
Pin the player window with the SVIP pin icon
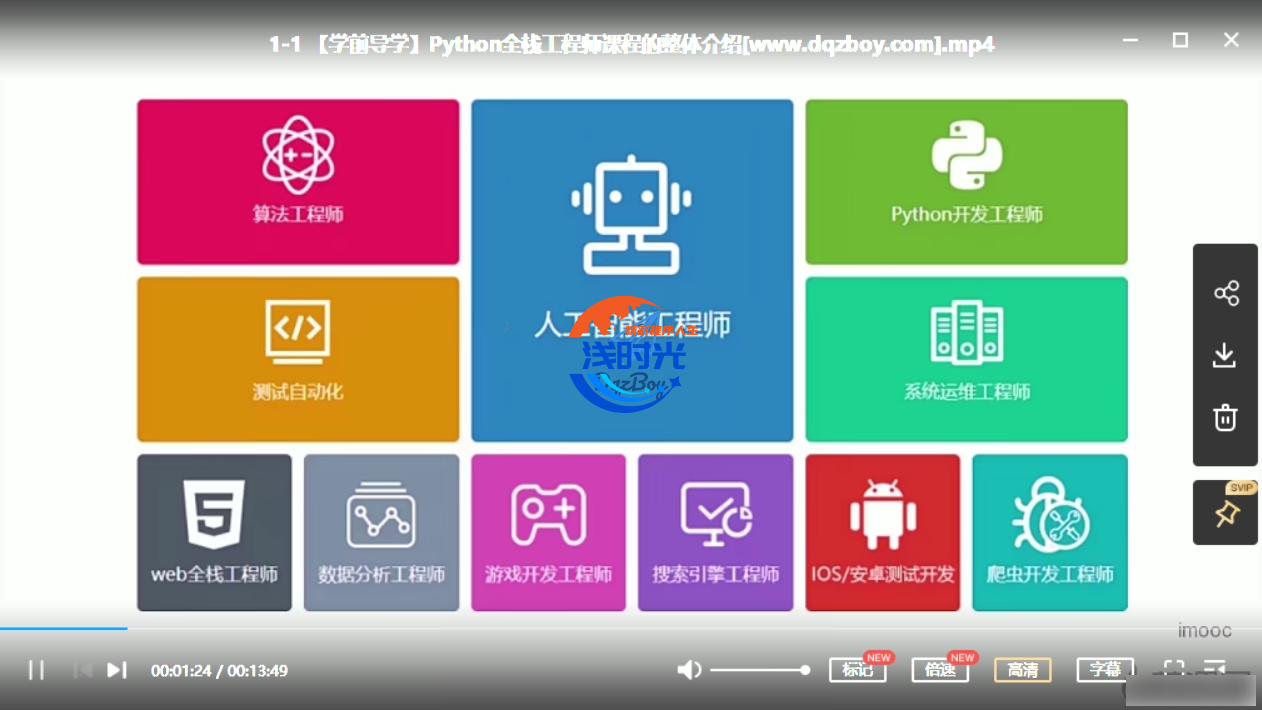(x=1226, y=514)
